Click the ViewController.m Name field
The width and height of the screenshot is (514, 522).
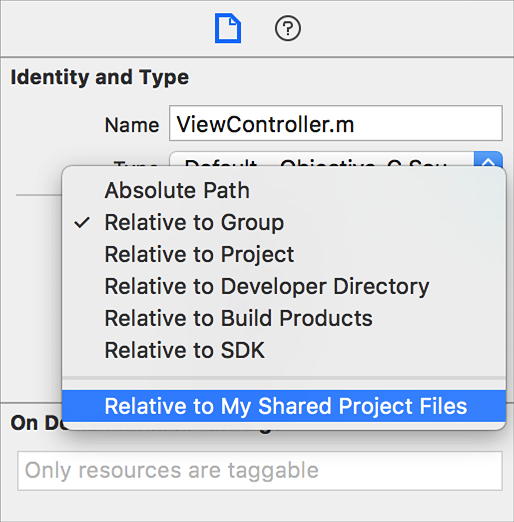[336, 123]
